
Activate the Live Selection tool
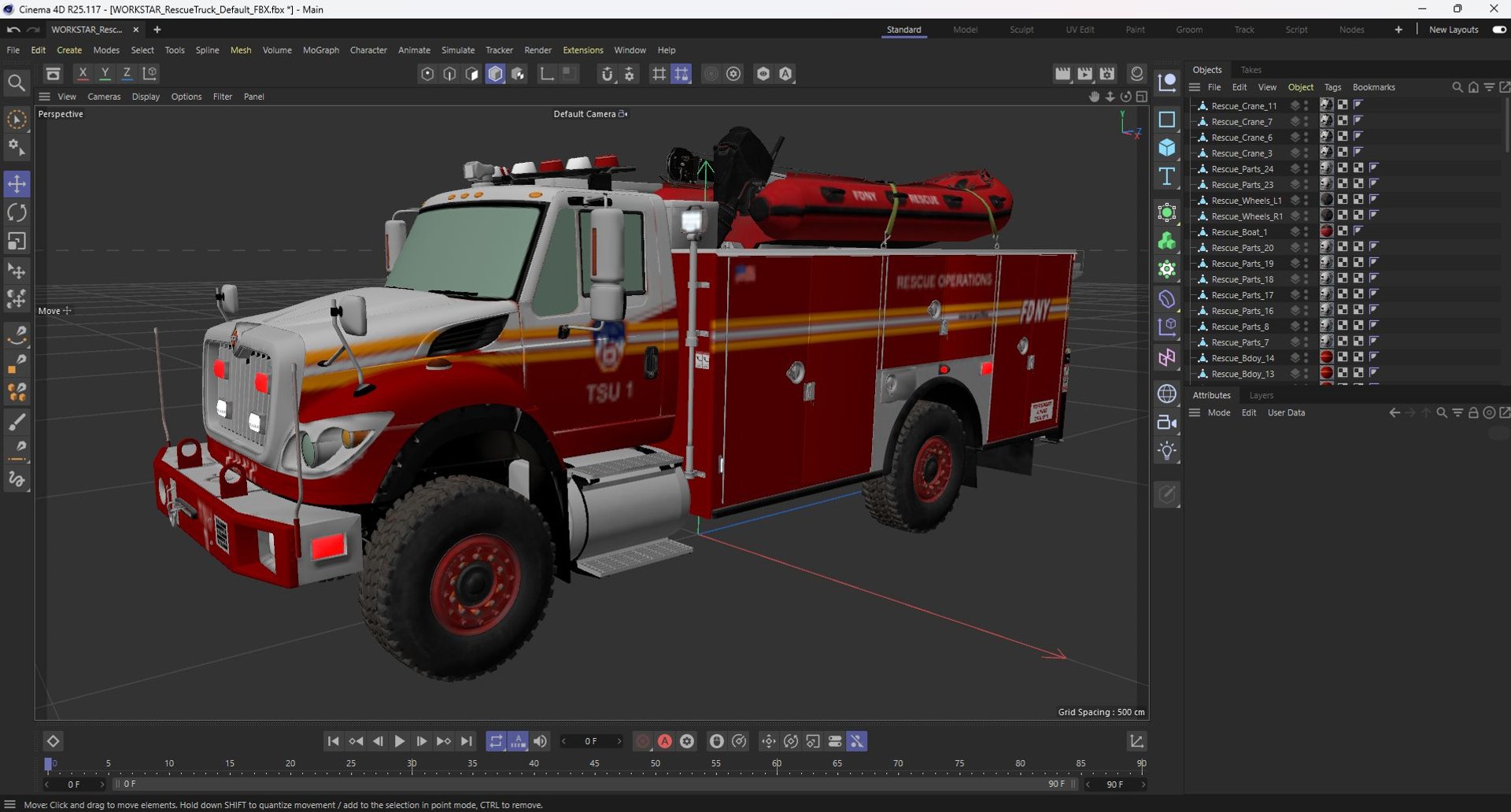coord(17,120)
